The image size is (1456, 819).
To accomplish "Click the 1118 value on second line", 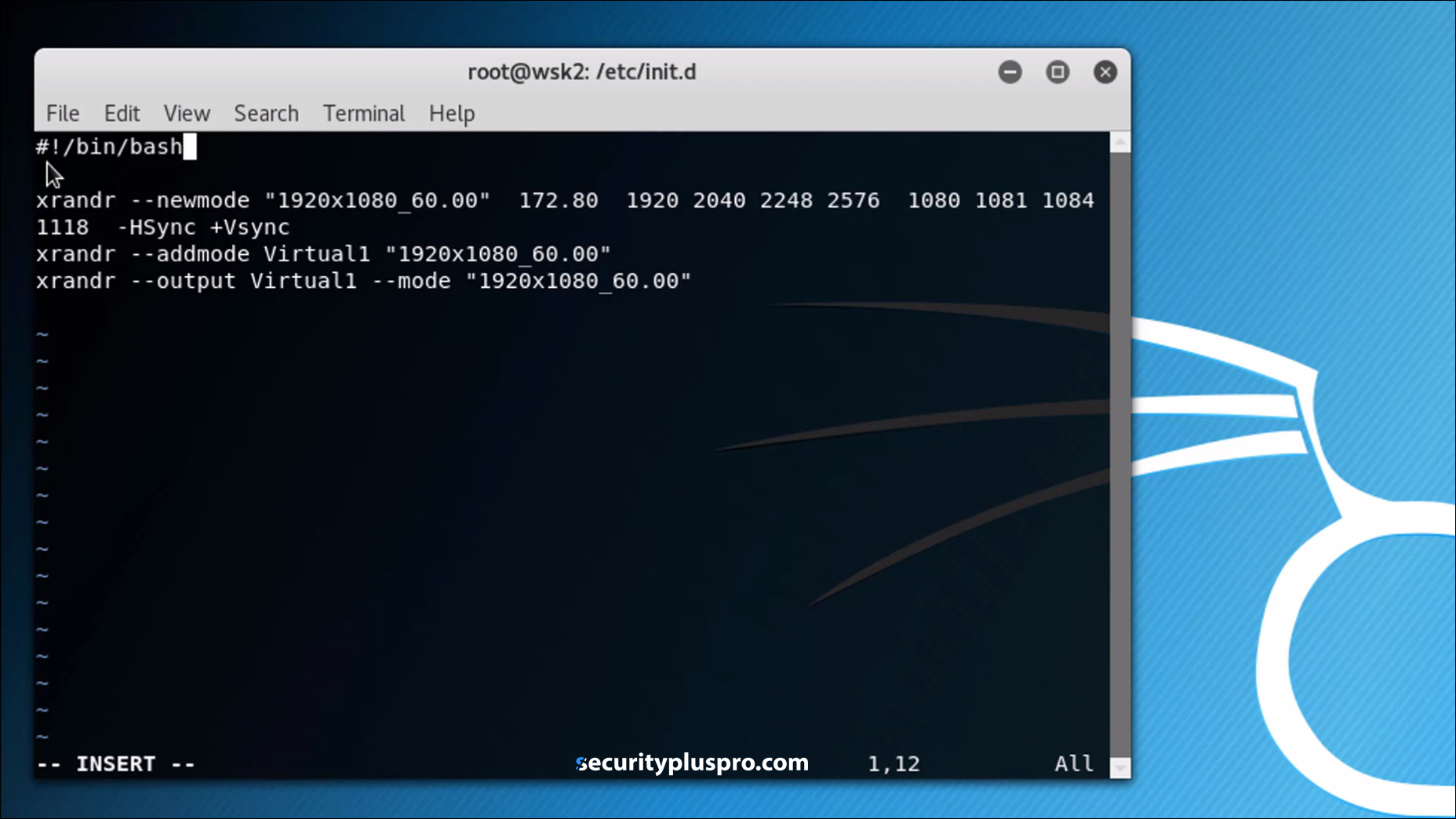I will coord(63,227).
